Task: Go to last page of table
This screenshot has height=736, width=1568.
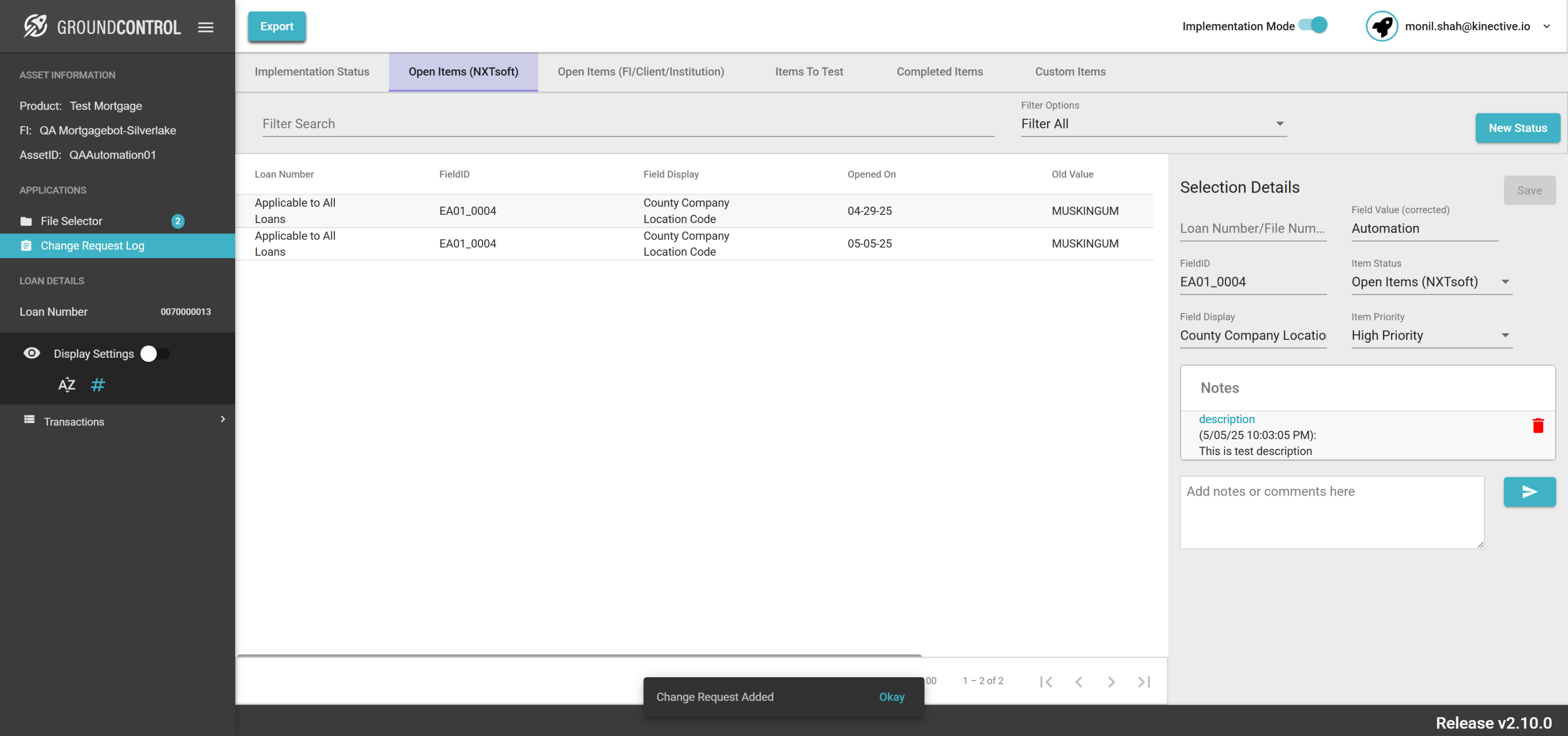Action: tap(1144, 681)
